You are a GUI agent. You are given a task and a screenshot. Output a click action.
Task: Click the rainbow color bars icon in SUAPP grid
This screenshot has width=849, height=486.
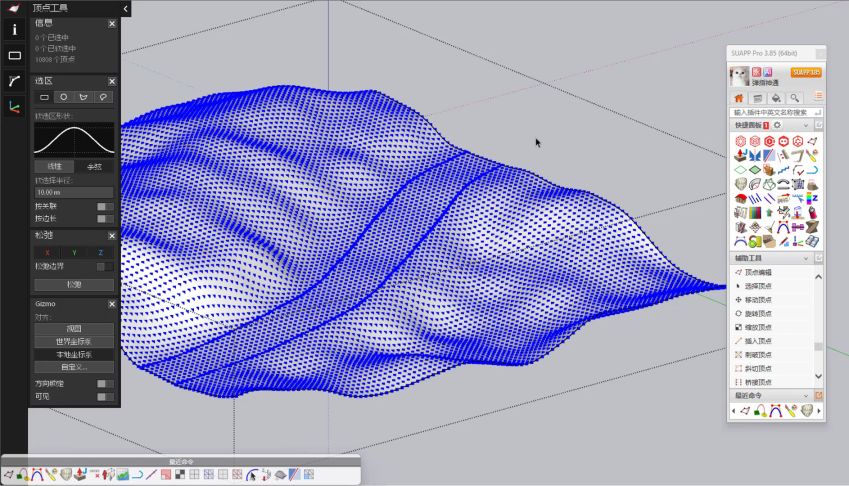tap(755, 213)
